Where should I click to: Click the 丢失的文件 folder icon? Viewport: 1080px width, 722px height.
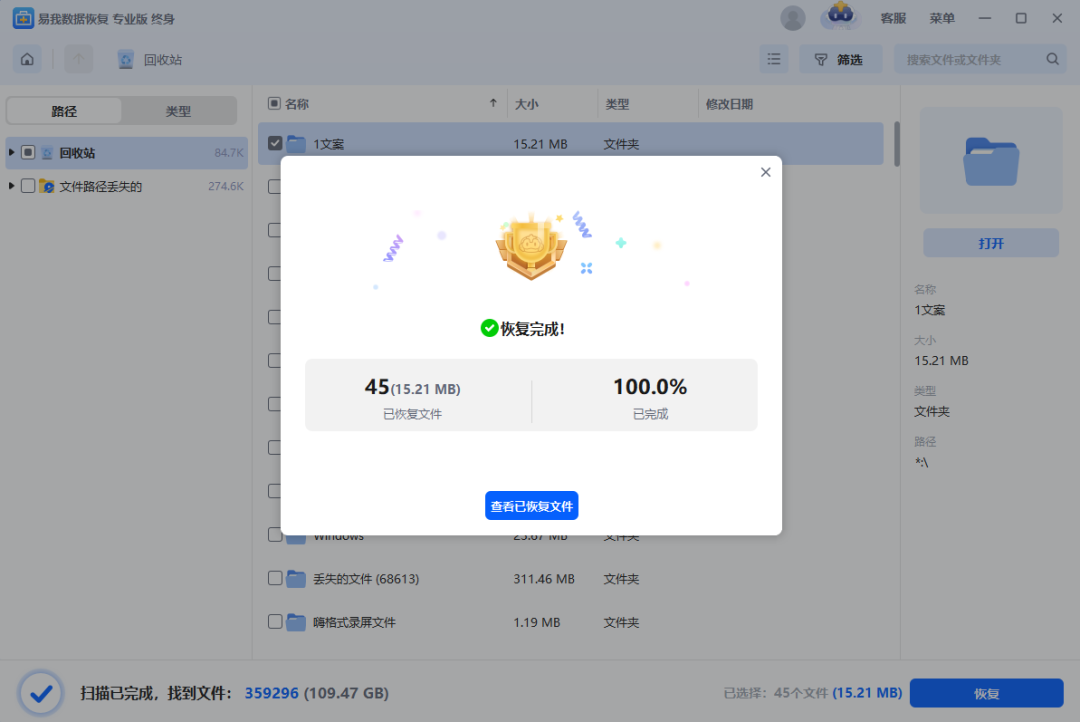click(x=296, y=579)
